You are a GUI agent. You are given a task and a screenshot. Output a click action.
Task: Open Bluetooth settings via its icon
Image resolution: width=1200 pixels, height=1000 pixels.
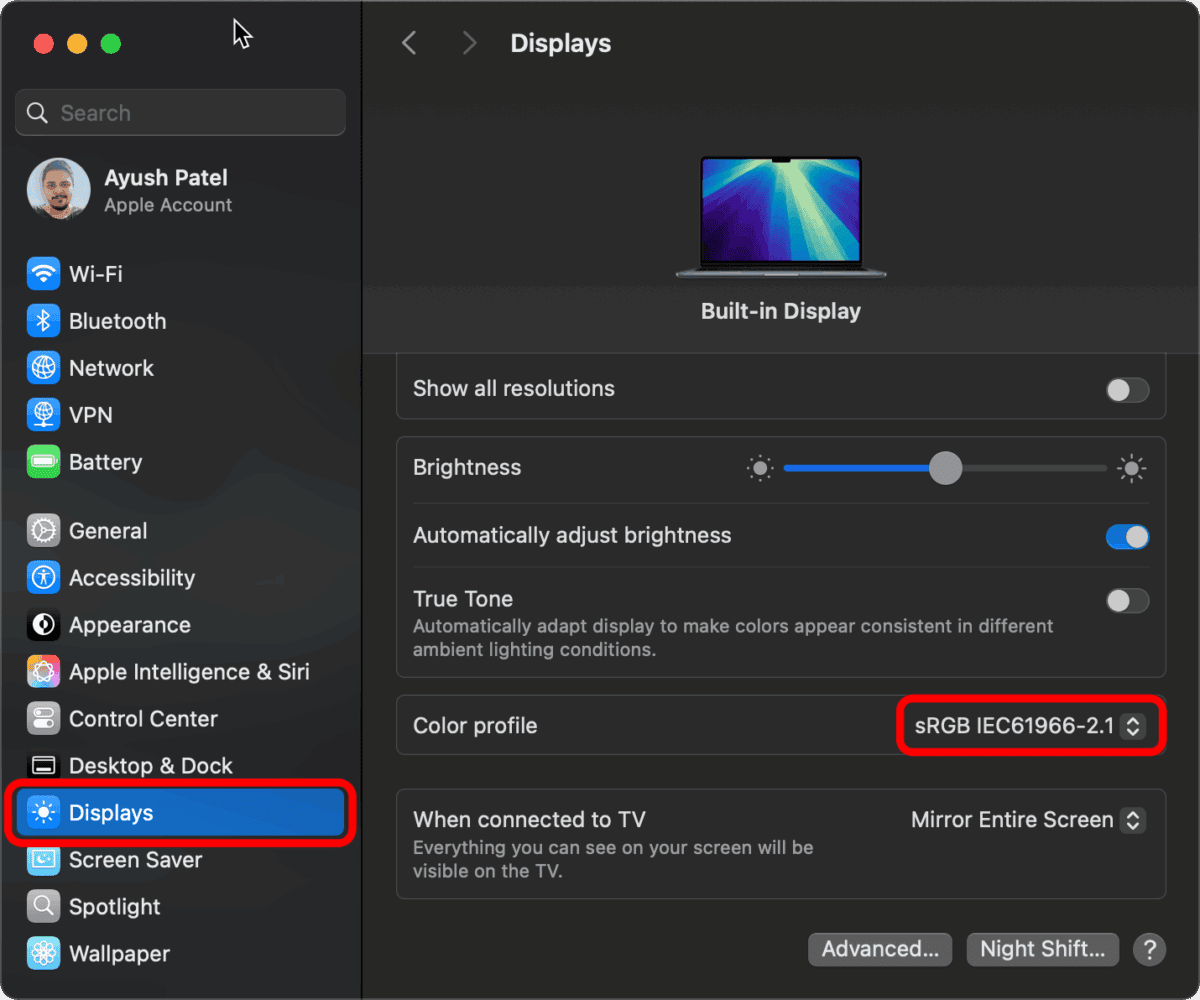[x=43, y=320]
